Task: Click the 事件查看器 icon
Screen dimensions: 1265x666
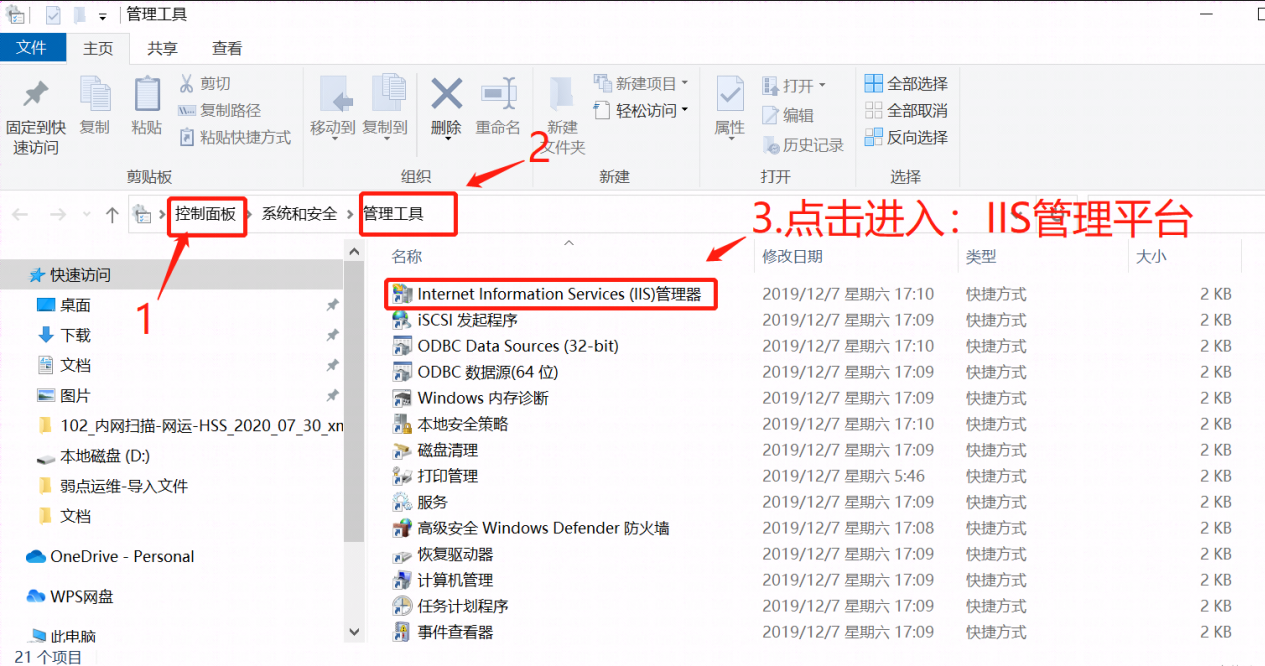Action: pos(402,632)
